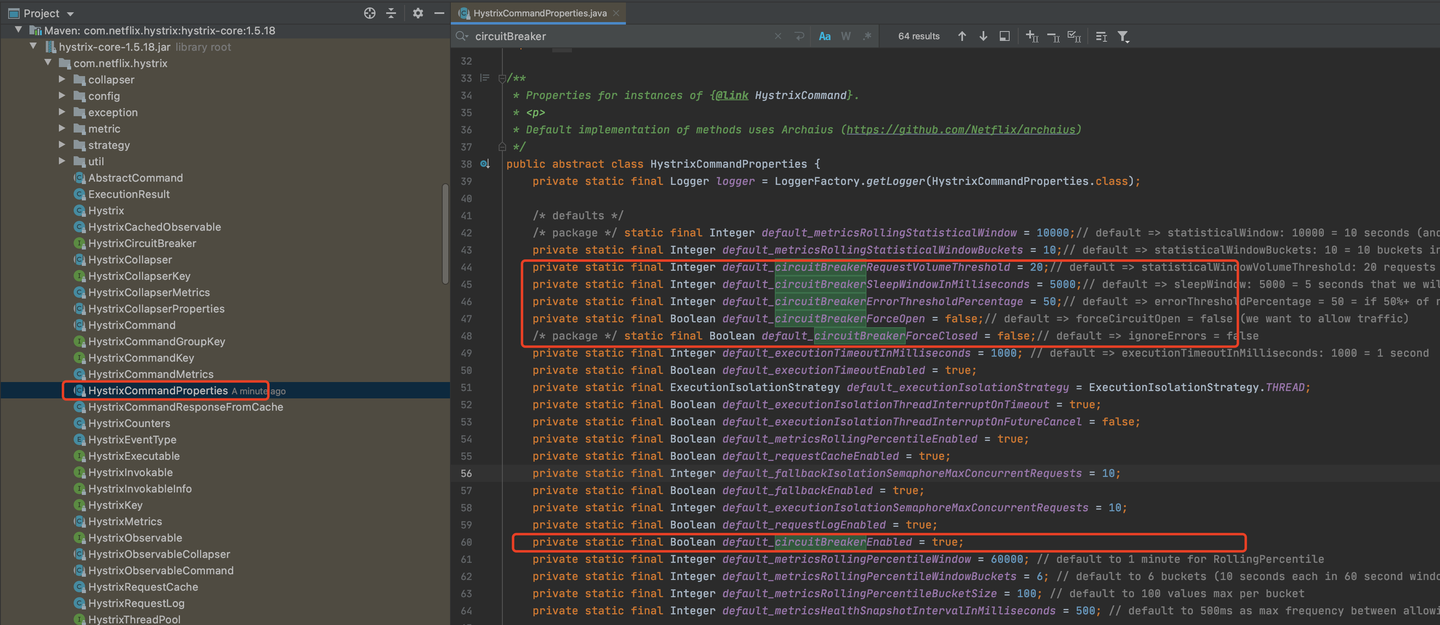Open the Project panel settings gear
This screenshot has width=1440, height=625.
tap(418, 13)
